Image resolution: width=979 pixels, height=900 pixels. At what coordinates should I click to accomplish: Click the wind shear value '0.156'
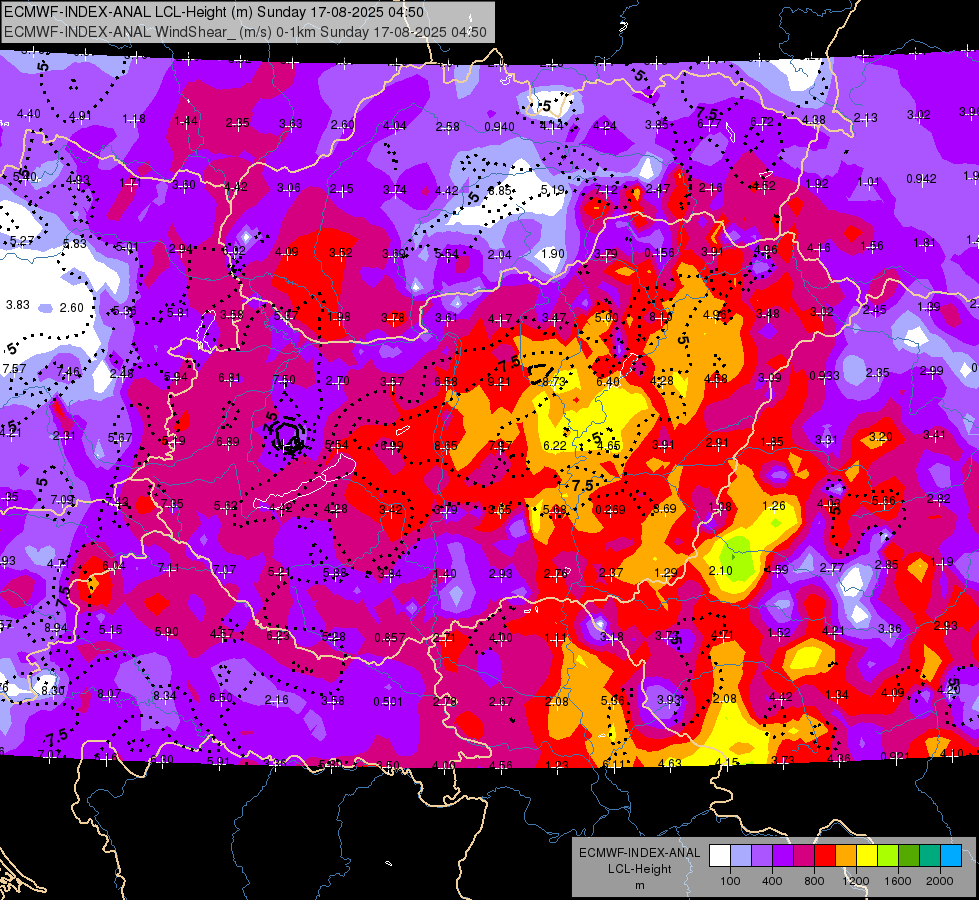[x=659, y=252]
